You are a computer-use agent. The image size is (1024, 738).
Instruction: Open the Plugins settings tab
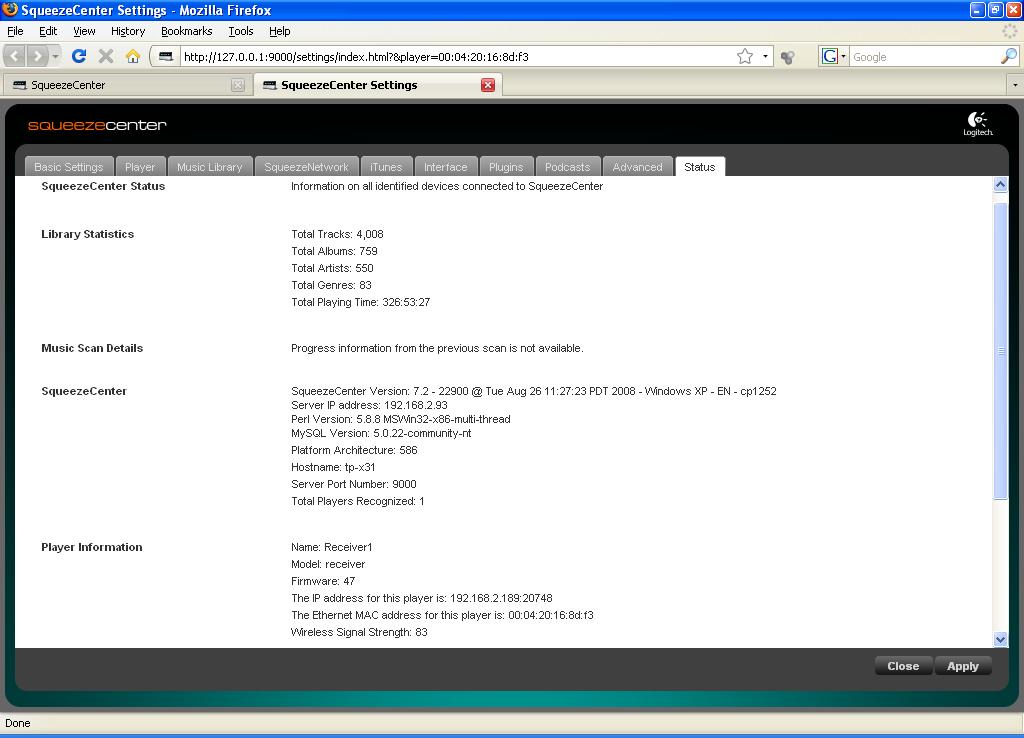tap(506, 167)
